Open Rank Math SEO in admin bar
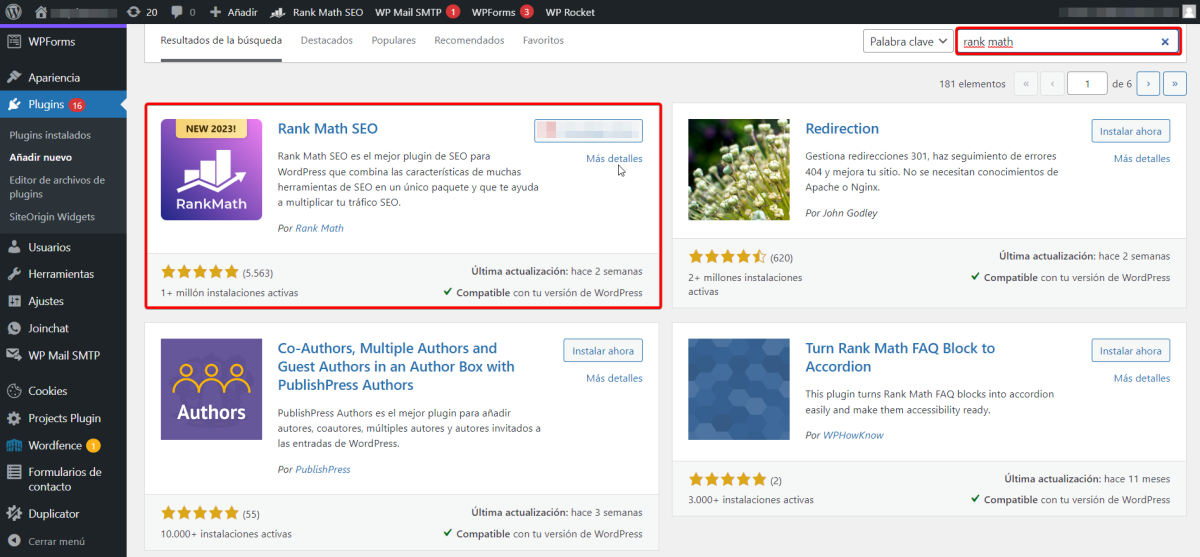 click(x=317, y=12)
